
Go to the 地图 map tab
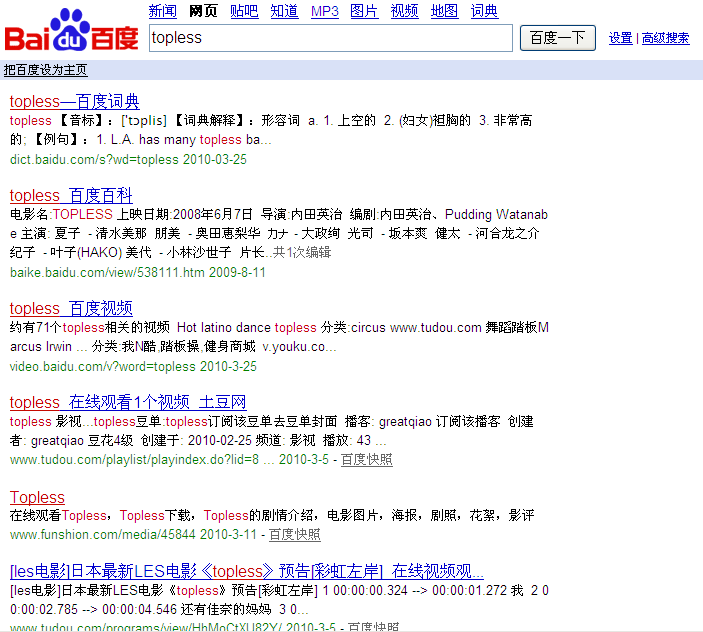[x=444, y=11]
